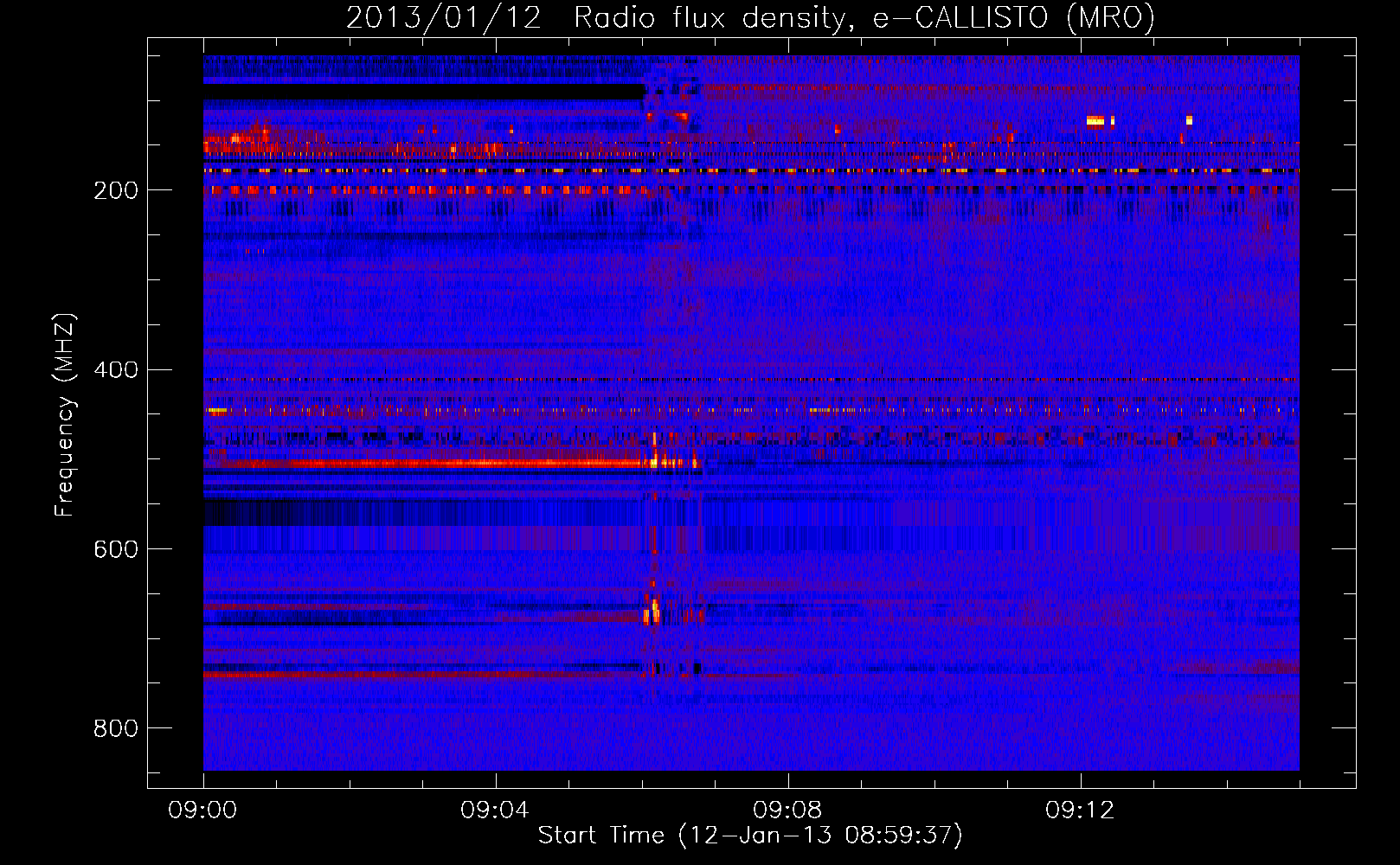Screen dimensions: 1400x865
Task: Click the 'Frequency (MHZ)' axis label
Action: pyautogui.click(x=66, y=414)
